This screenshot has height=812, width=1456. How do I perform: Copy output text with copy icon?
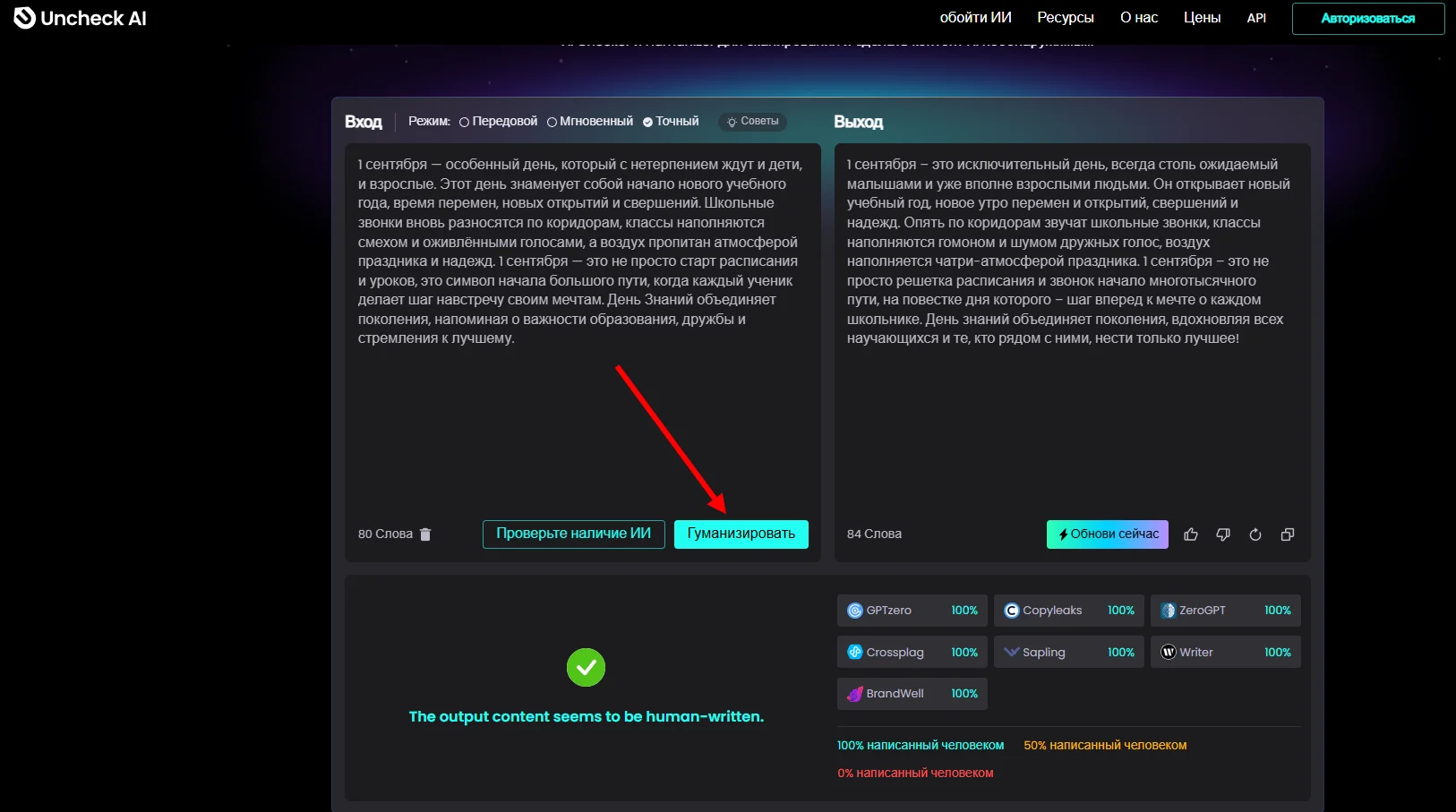point(1288,534)
